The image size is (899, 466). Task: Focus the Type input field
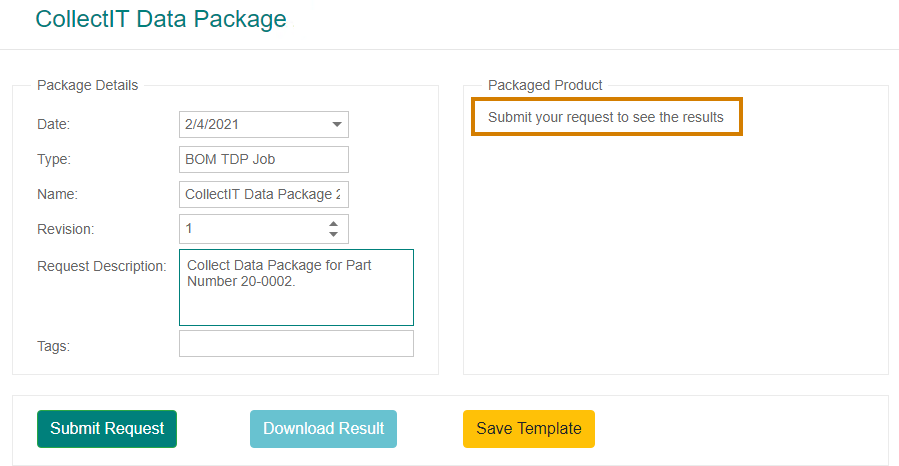coord(264,159)
